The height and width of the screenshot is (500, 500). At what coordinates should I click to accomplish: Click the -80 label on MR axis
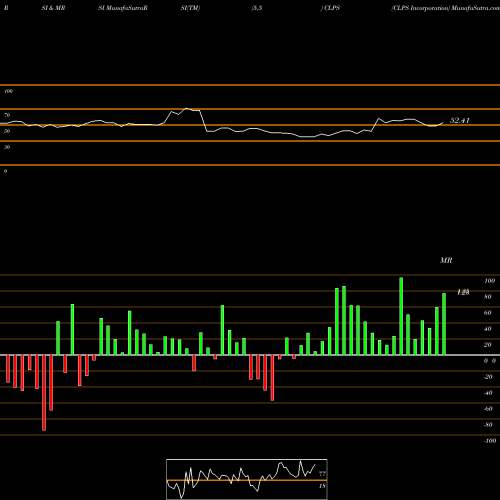pyautogui.click(x=488, y=425)
